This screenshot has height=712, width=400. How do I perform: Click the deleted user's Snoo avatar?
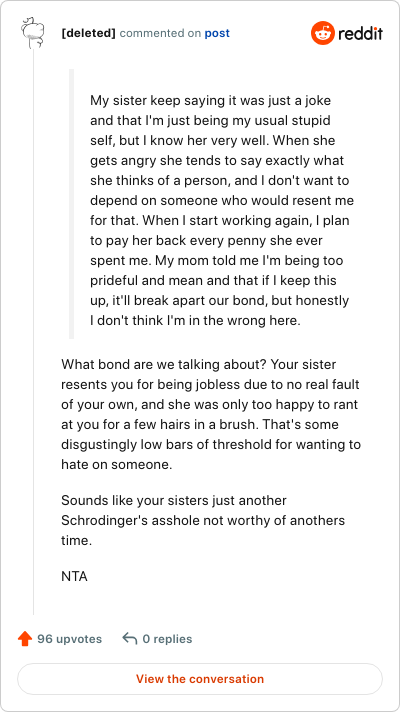pyautogui.click(x=33, y=33)
